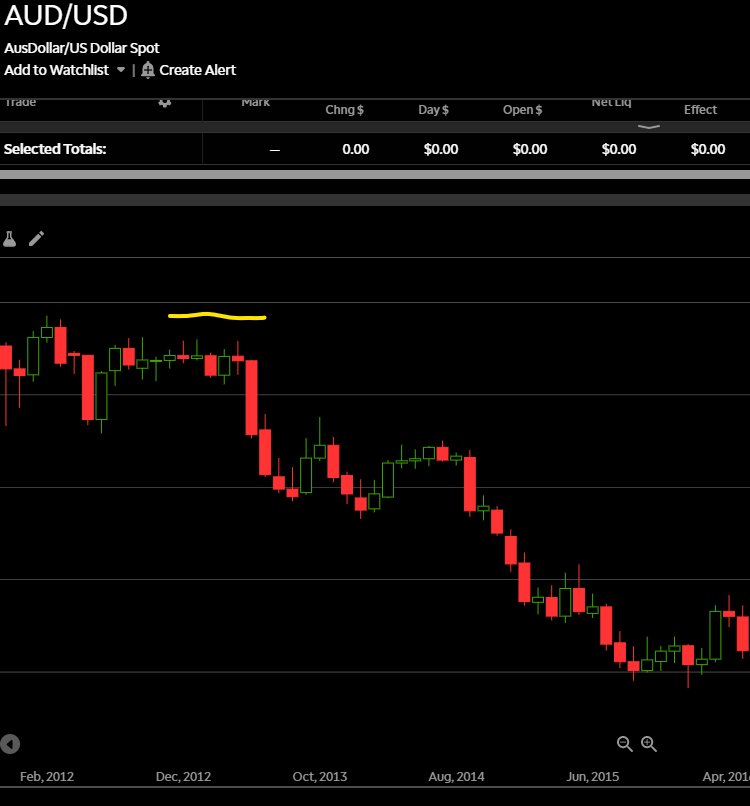750x806 pixels.
Task: Click the AusDollar/US Dollar Spot description
Action: coord(82,48)
